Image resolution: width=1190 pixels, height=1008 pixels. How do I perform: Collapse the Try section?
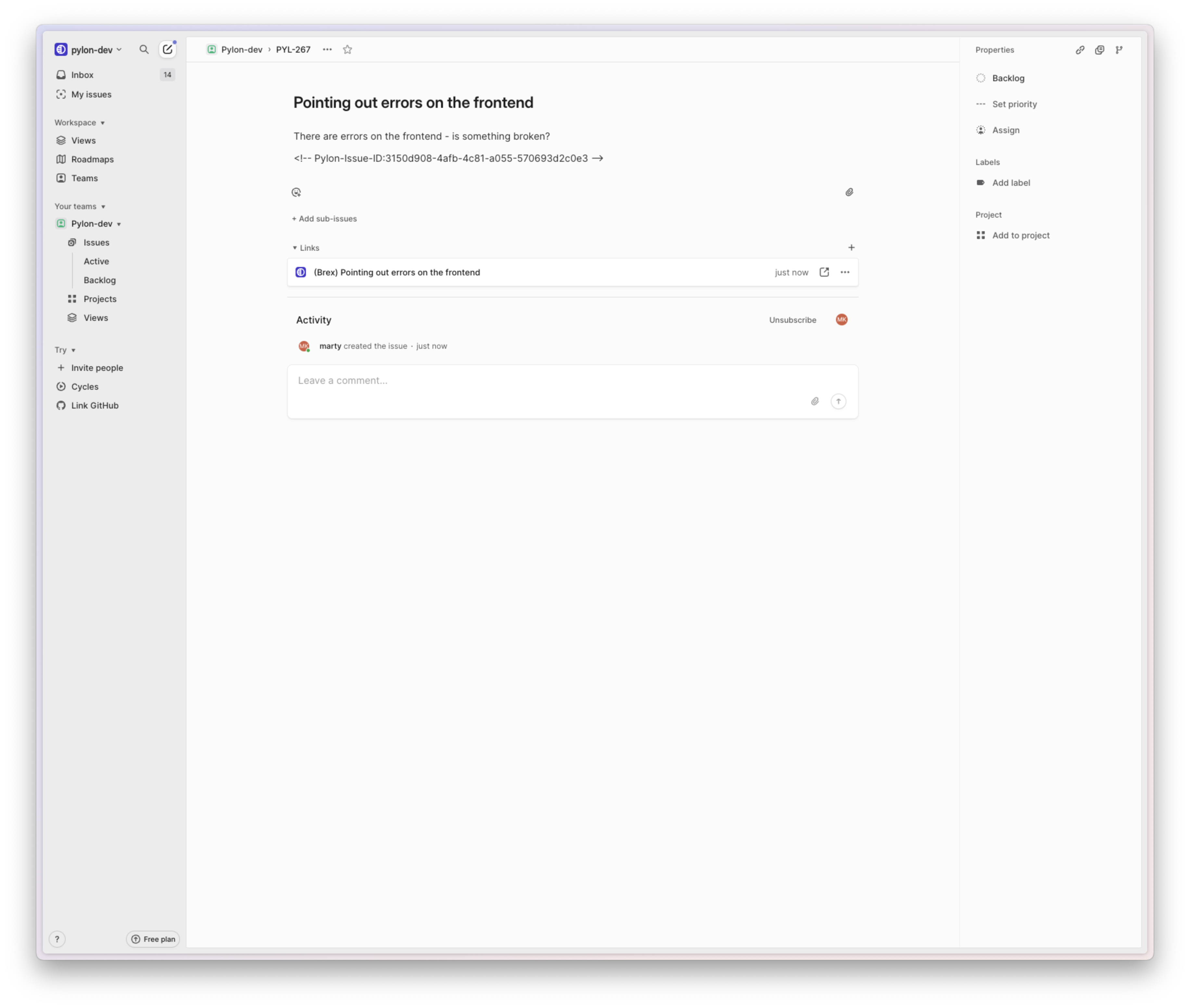[x=65, y=350]
